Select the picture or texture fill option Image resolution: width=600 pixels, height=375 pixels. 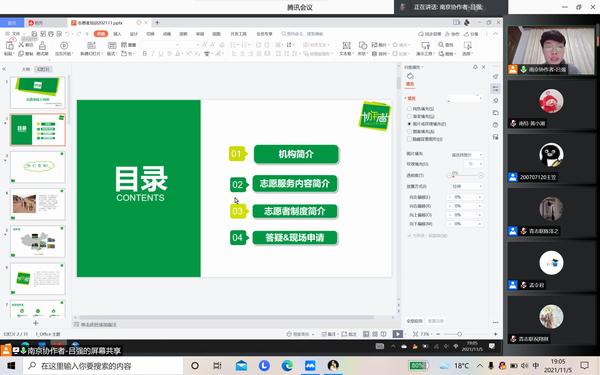[409, 124]
